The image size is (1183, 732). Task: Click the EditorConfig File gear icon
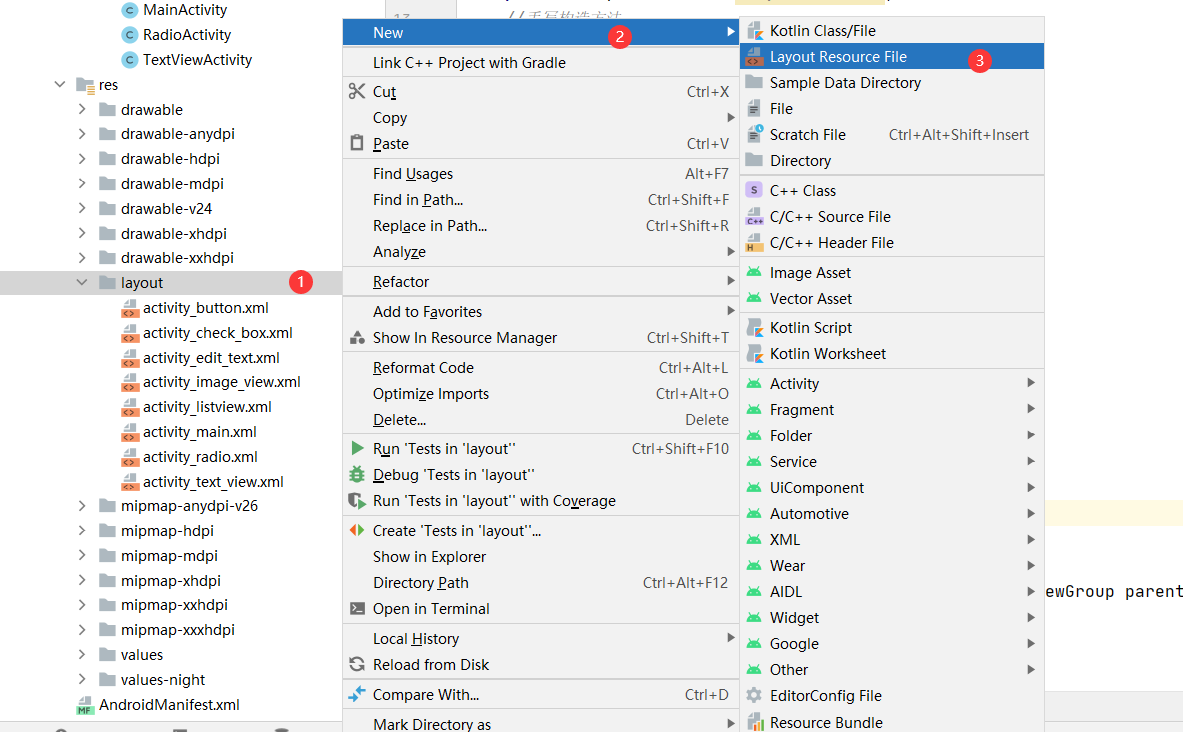click(x=754, y=696)
